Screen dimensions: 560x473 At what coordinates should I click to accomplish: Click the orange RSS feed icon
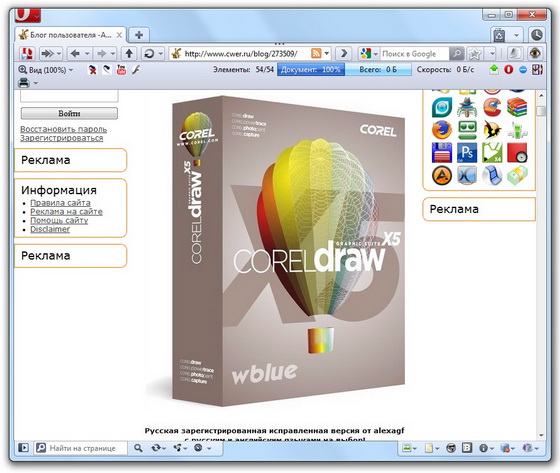click(x=316, y=54)
